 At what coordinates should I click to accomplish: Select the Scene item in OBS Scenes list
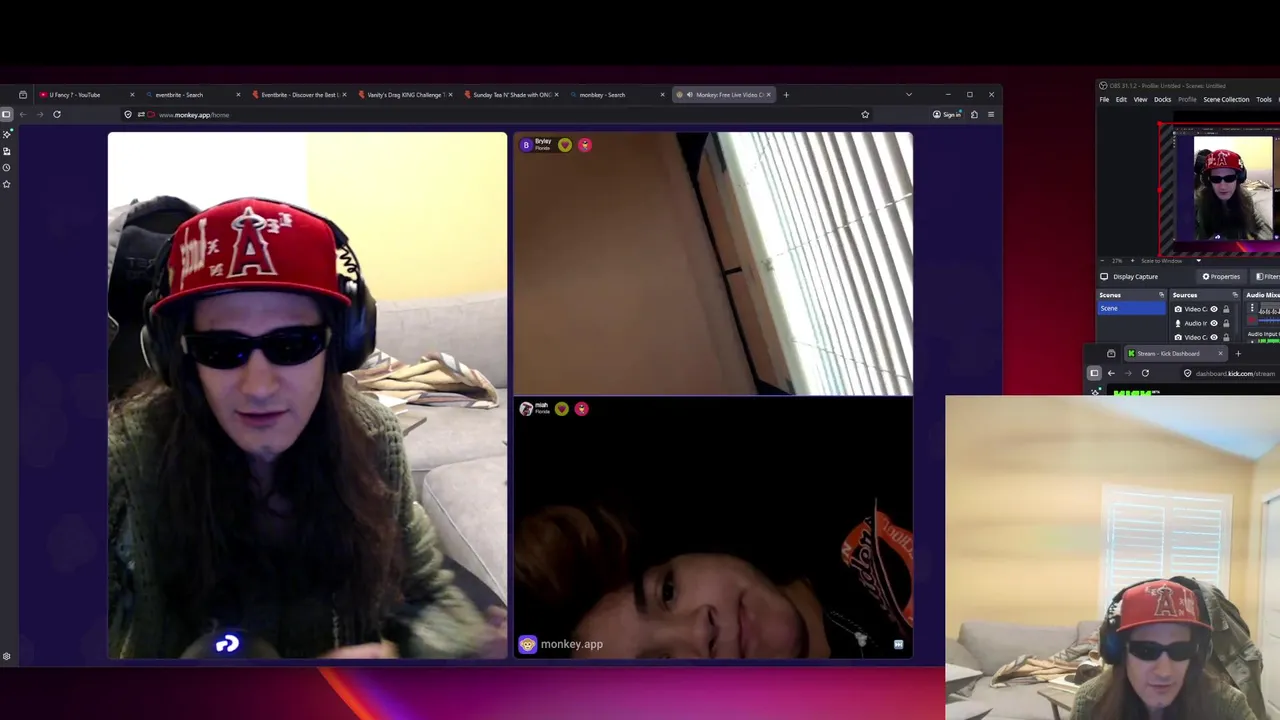click(1132, 308)
